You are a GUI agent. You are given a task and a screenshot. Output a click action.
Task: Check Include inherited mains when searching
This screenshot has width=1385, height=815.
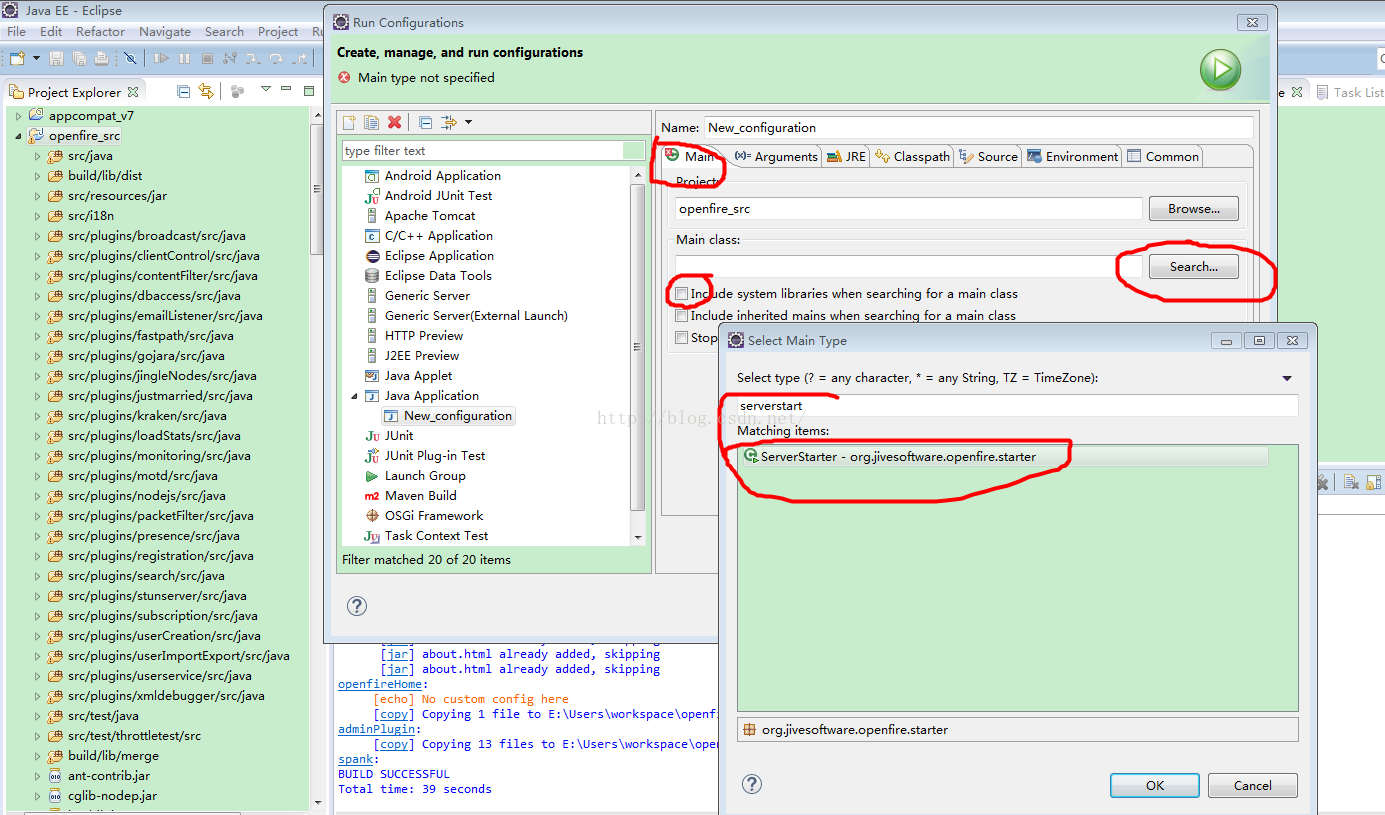click(682, 315)
